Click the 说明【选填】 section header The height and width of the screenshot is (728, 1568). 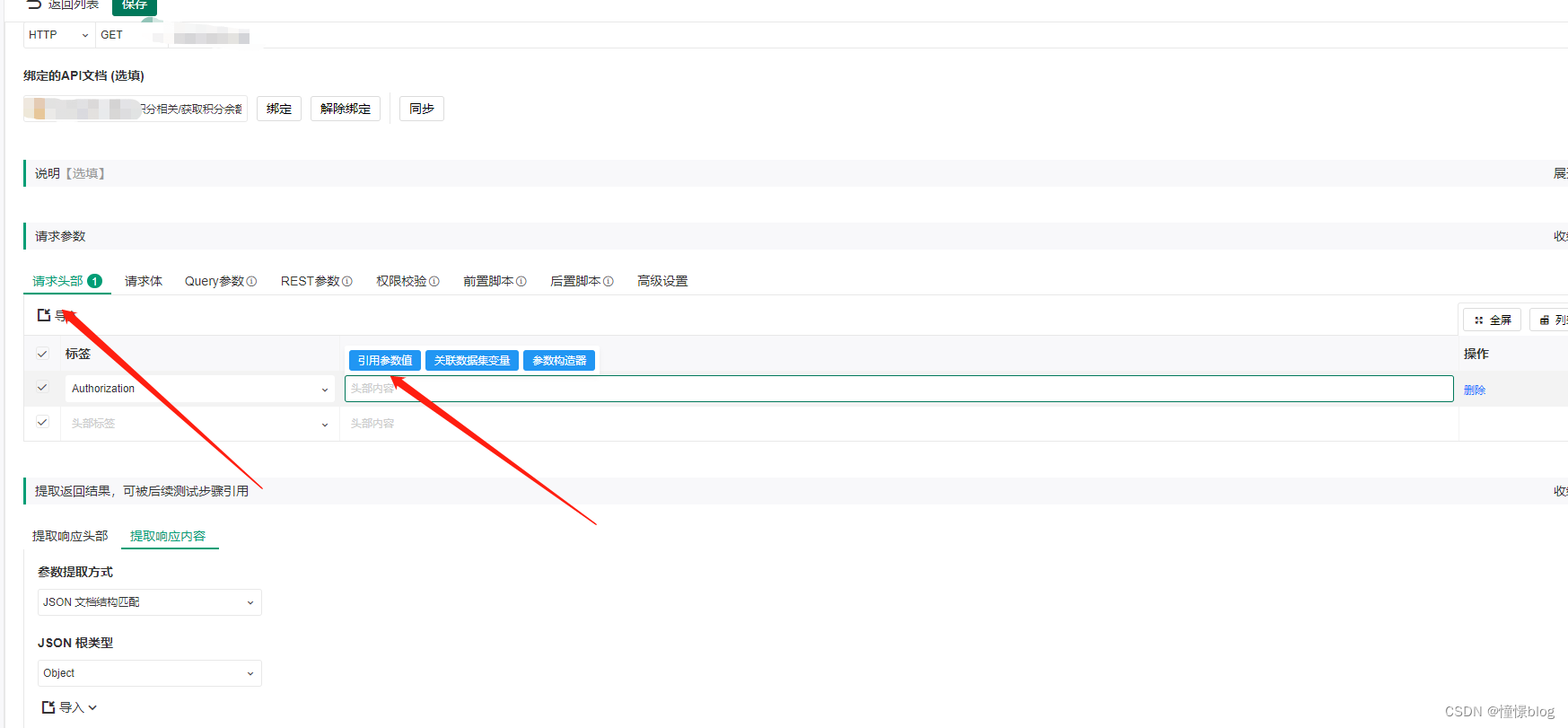click(796, 173)
